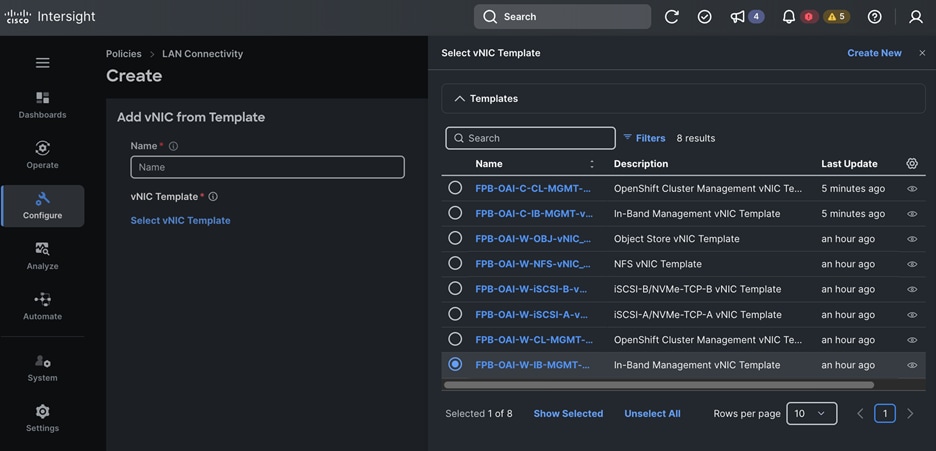Click the vNIC Name input field
Viewport: 936px width, 451px height.
267,167
